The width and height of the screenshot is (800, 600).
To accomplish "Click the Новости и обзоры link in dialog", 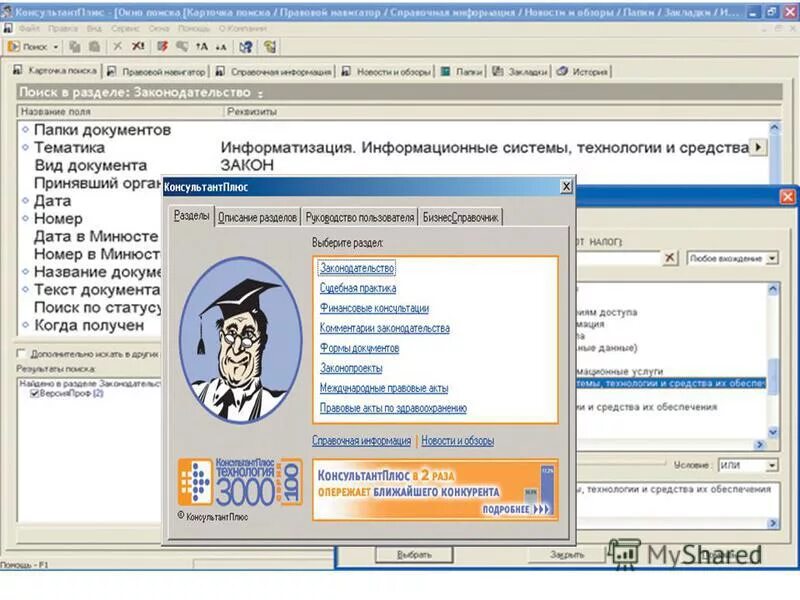I will click(x=458, y=440).
